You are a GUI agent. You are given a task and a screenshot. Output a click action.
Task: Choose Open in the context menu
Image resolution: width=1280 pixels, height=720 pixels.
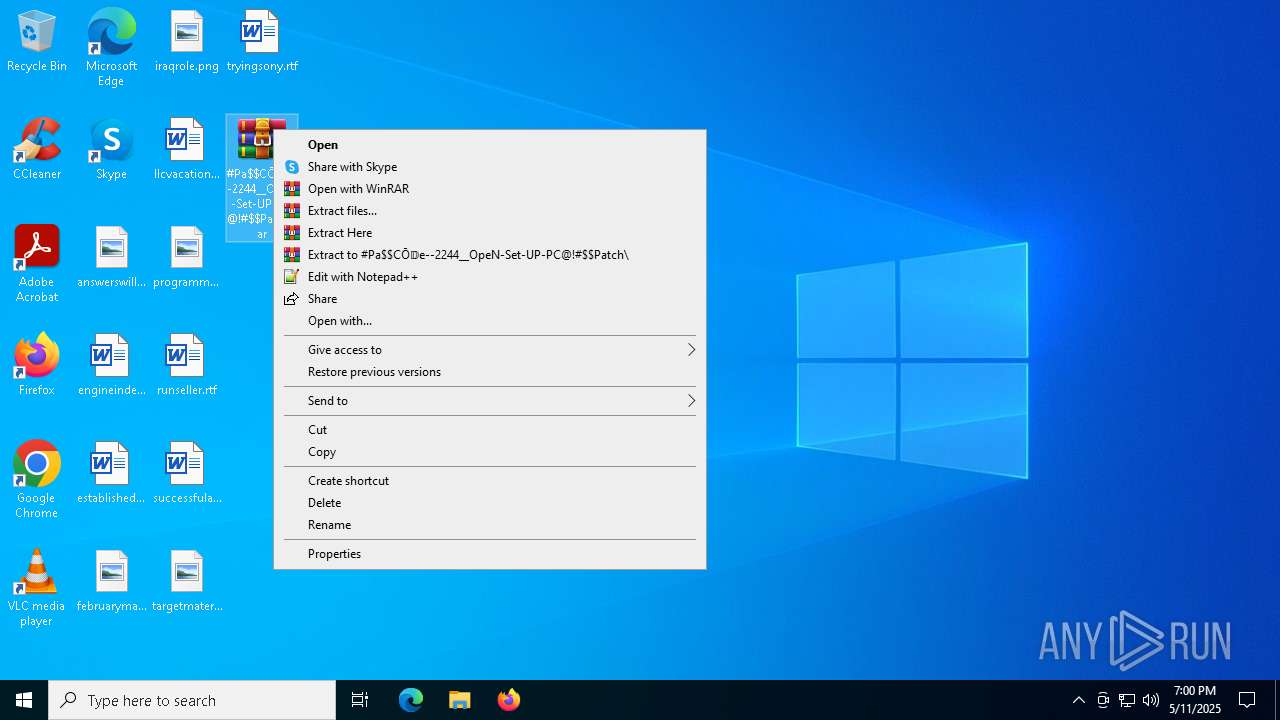490,145
